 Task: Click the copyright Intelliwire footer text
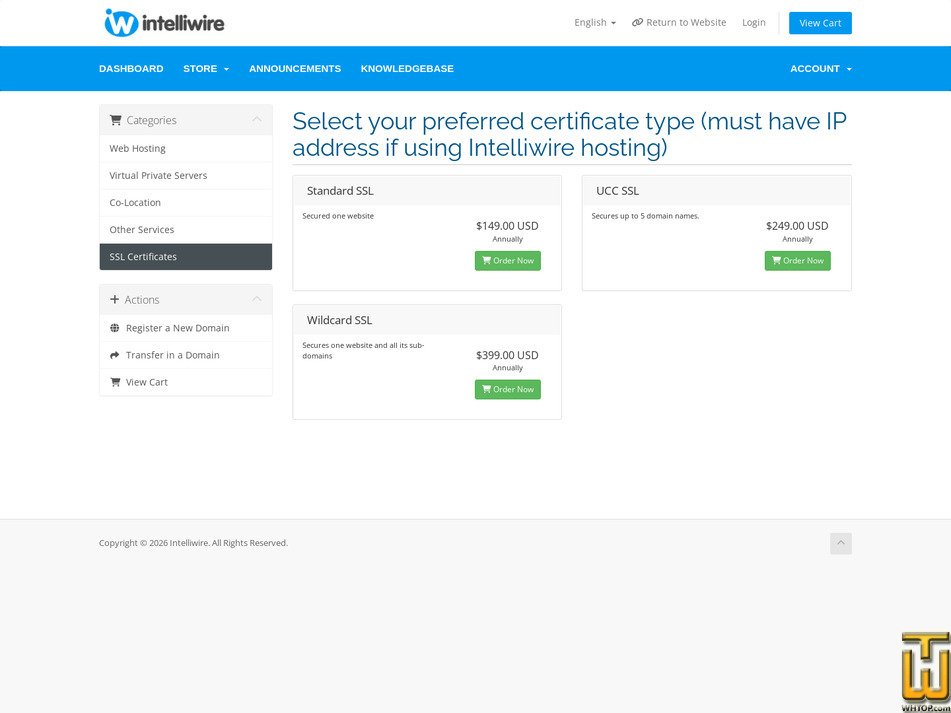pyautogui.click(x=193, y=543)
